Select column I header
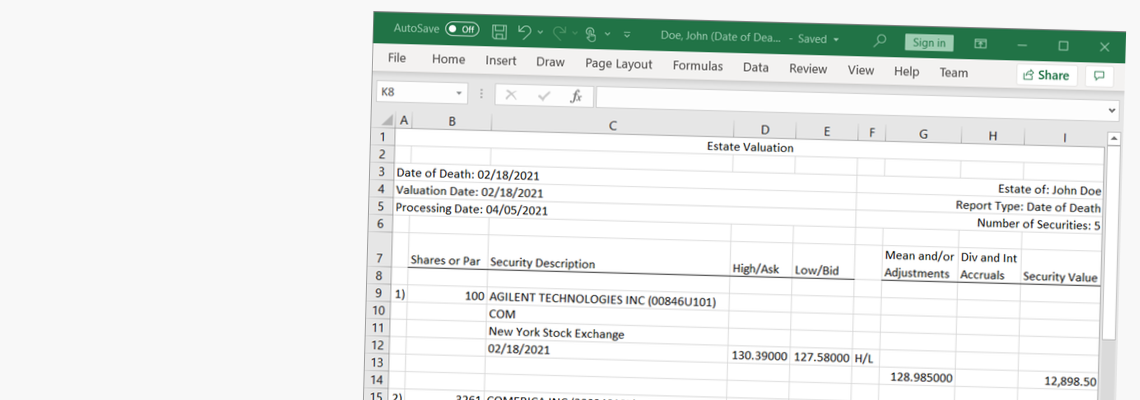 (1064, 137)
